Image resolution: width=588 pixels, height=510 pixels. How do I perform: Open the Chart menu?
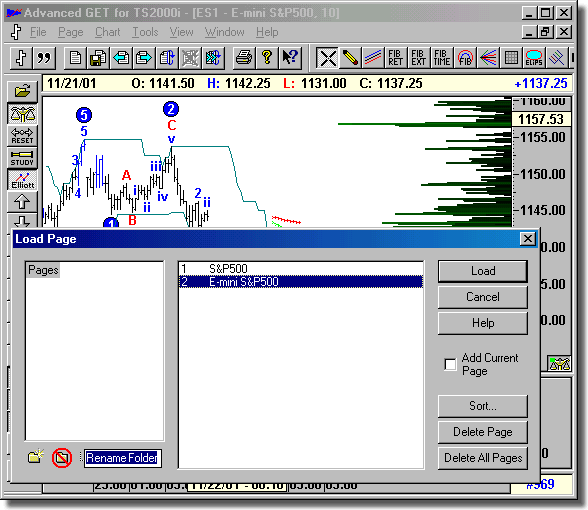tap(108, 32)
